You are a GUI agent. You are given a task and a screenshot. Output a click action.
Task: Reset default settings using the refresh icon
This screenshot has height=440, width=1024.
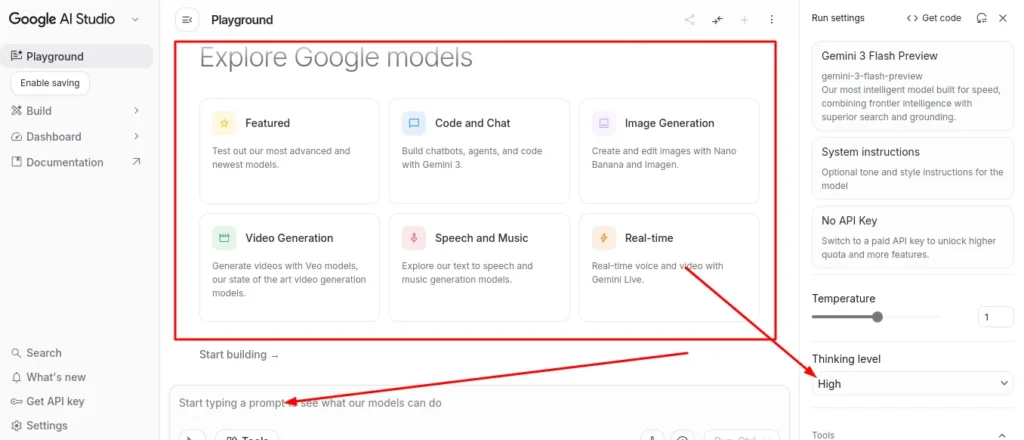pyautogui.click(x=981, y=18)
